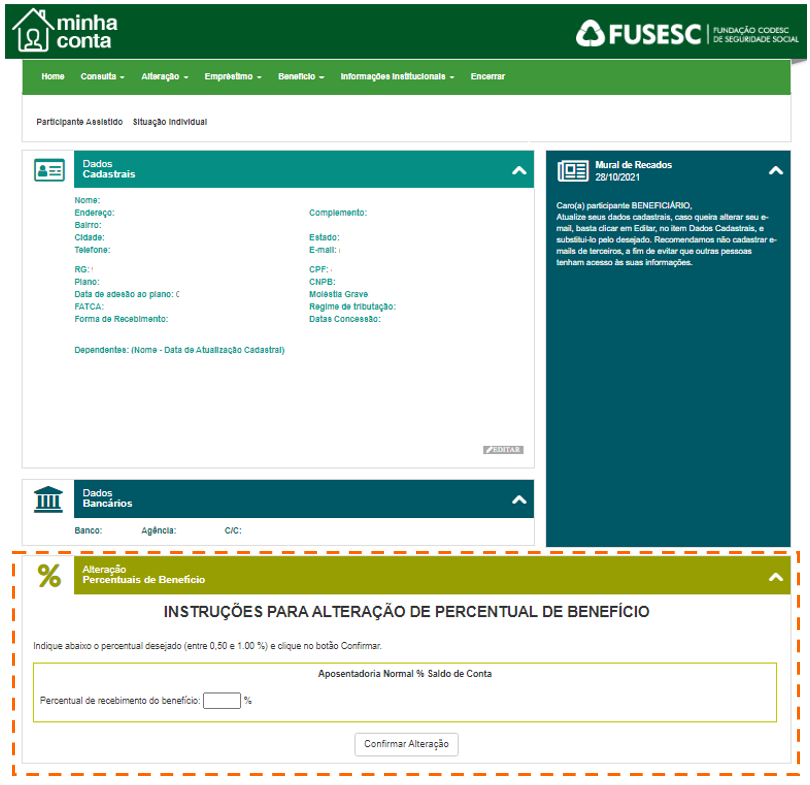This screenshot has width=810, height=785.
Task: Click the Editar button in Dados Cadastrais
Action: [503, 450]
